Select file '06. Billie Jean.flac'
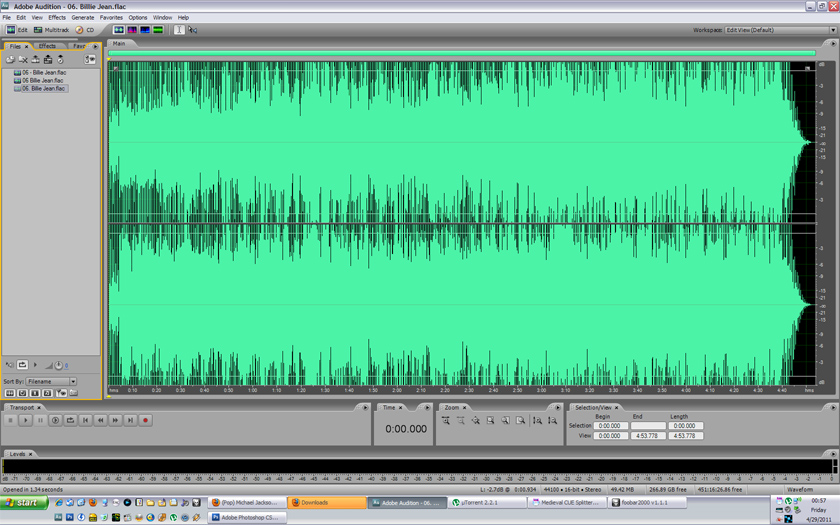Viewport: 840px width, 525px height. pos(40,88)
